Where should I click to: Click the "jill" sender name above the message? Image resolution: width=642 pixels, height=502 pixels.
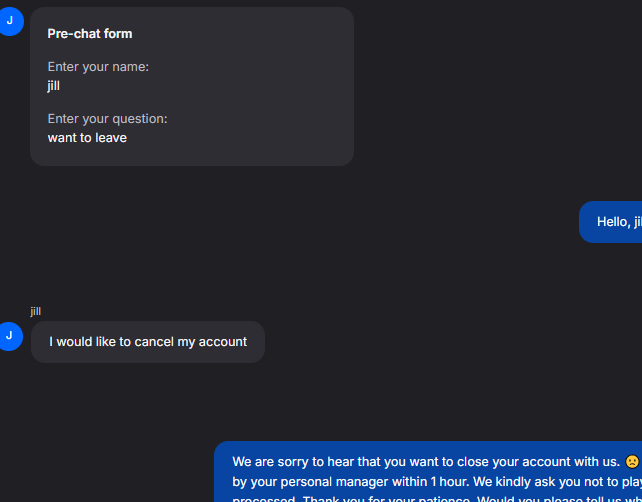(x=36, y=312)
